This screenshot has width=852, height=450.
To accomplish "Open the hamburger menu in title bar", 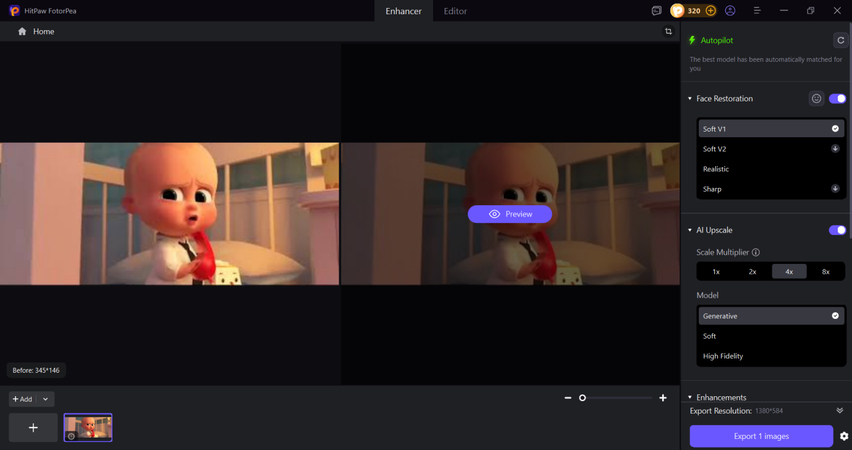I will coord(757,11).
